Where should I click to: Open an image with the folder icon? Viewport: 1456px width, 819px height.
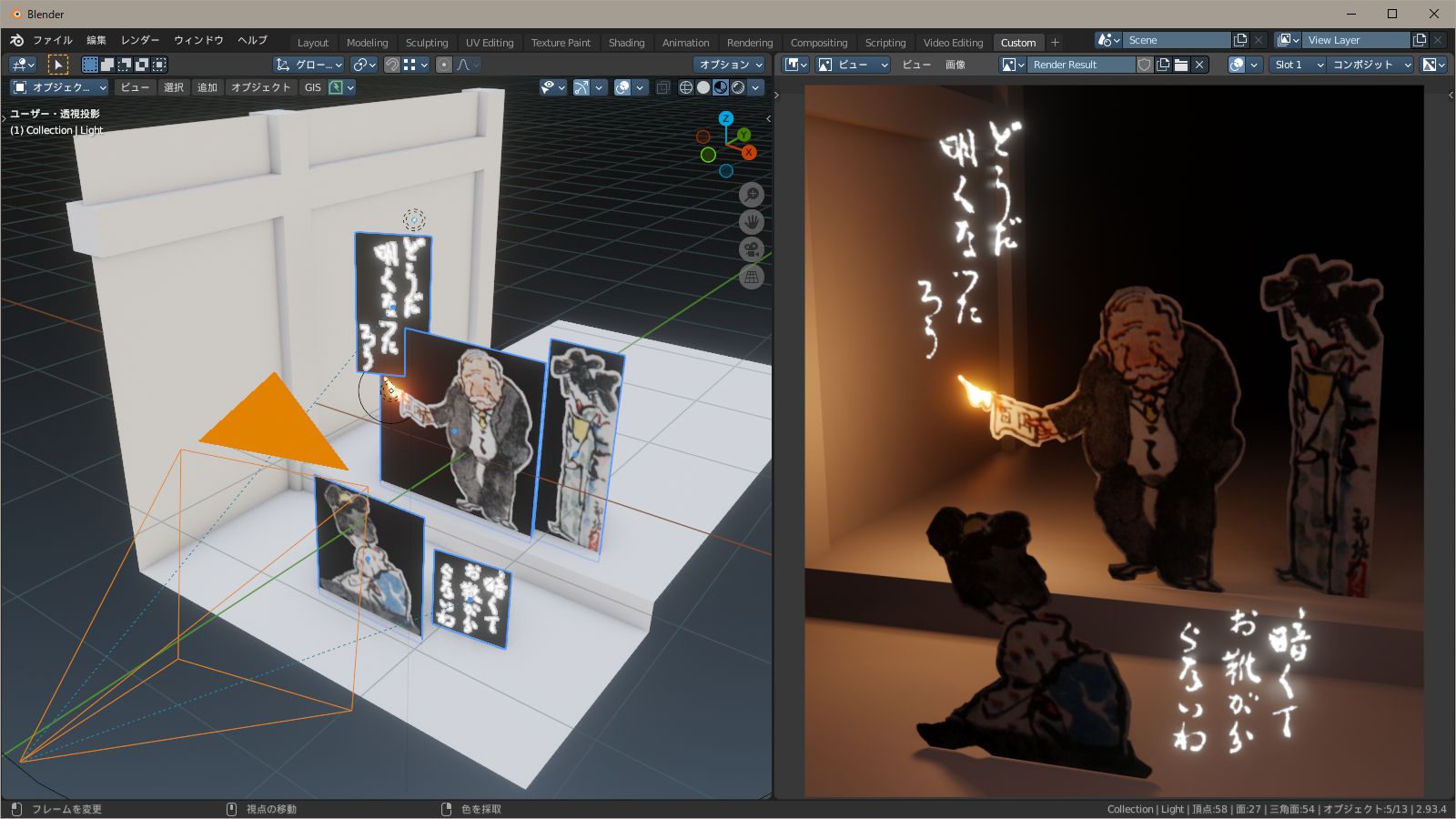tap(1181, 65)
